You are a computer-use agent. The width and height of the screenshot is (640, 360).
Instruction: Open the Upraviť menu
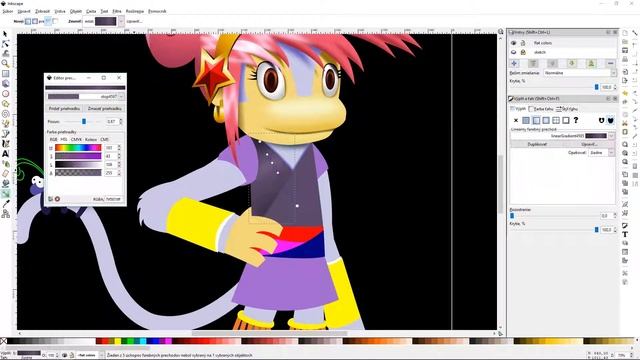pyautogui.click(x=24, y=11)
